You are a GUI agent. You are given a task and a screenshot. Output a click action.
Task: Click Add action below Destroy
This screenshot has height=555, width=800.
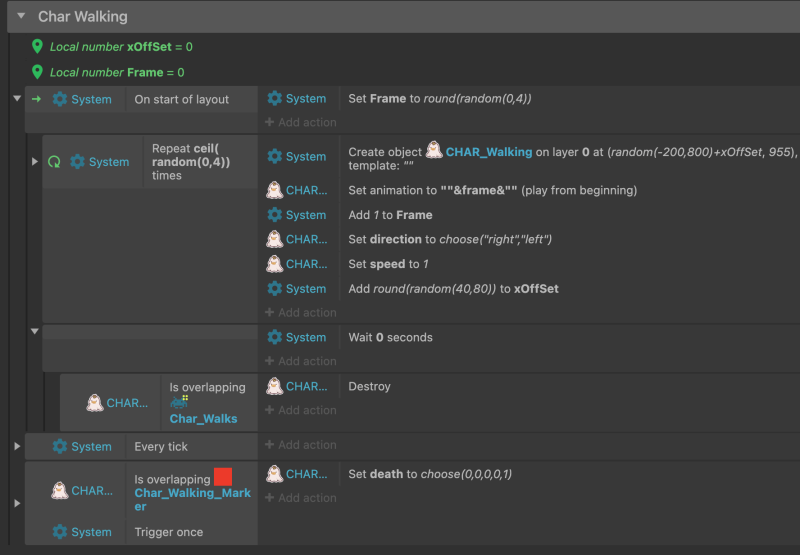(x=301, y=410)
